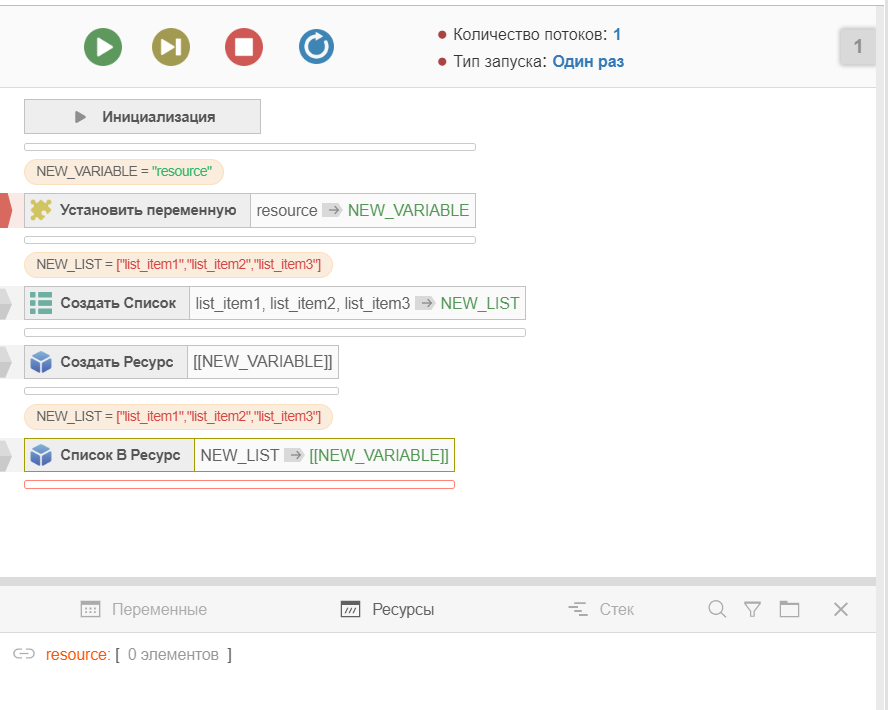This screenshot has width=888, height=710.
Task: Open the Стек tab
Action: click(x=601, y=609)
